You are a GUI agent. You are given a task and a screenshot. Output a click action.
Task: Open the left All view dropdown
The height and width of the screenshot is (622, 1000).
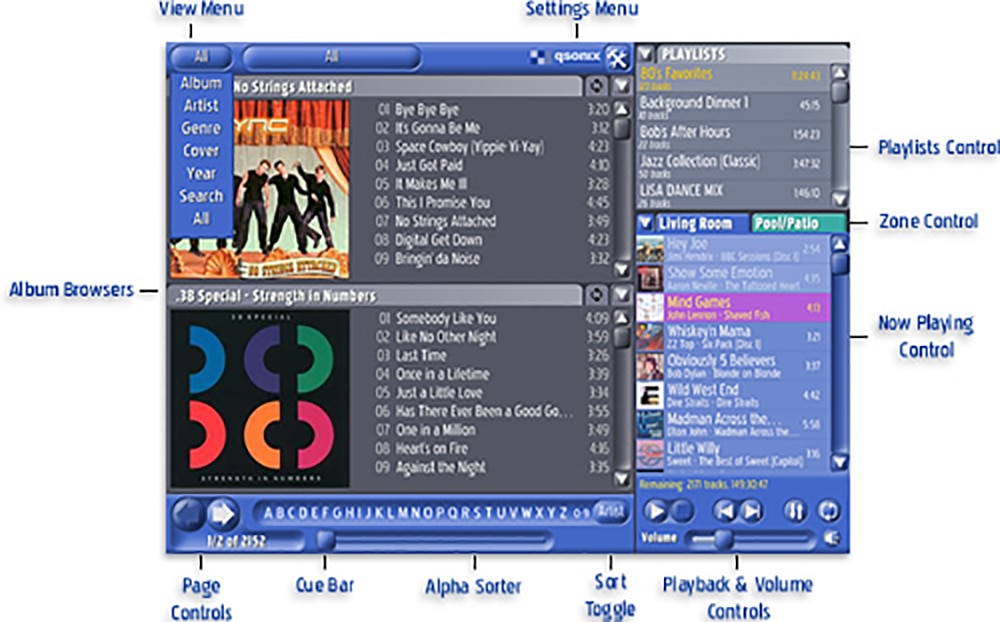tap(201, 57)
